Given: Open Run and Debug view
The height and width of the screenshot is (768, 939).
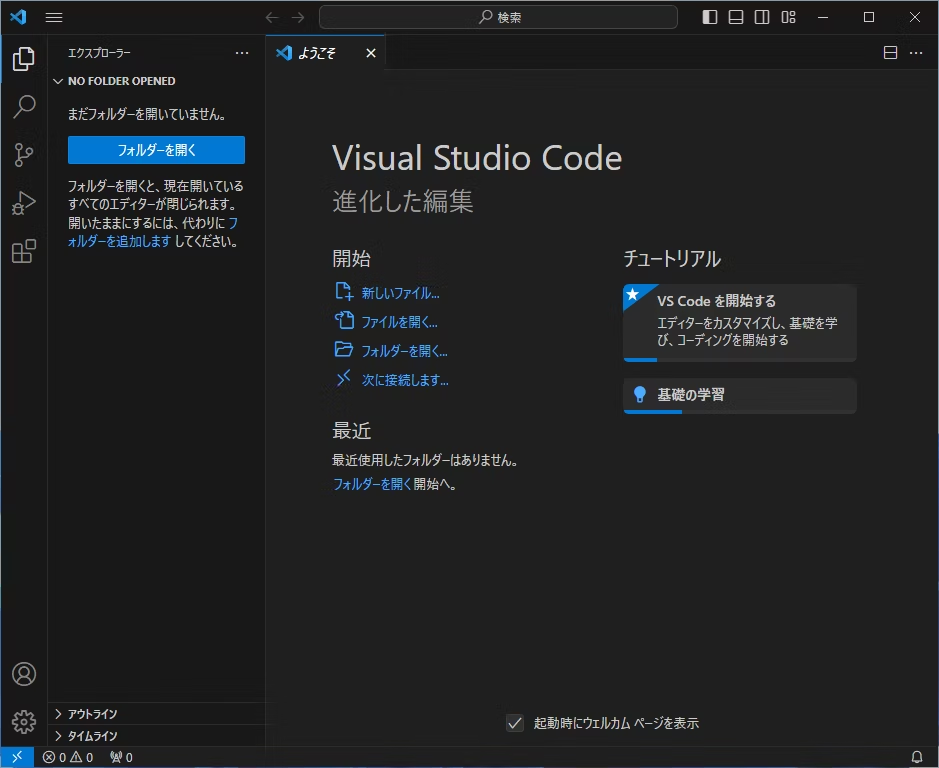Looking at the screenshot, I should coord(24,203).
